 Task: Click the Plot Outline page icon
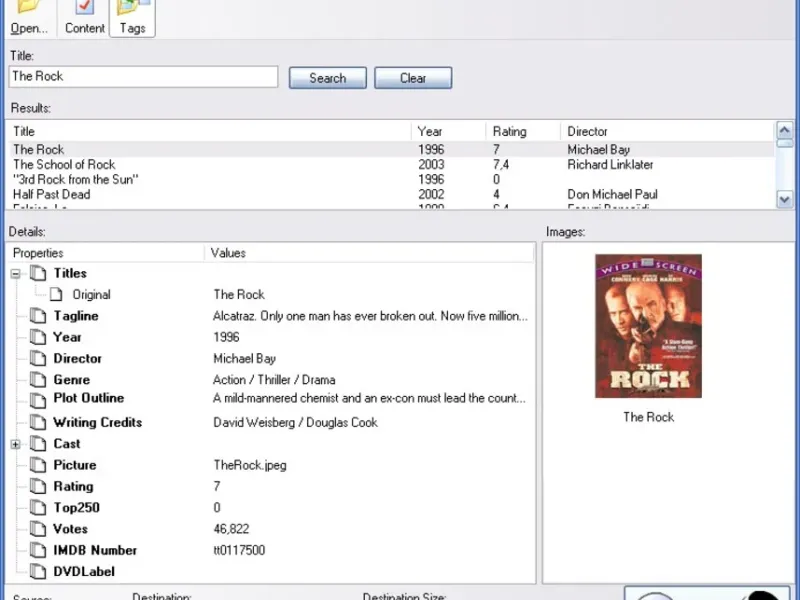click(x=38, y=401)
